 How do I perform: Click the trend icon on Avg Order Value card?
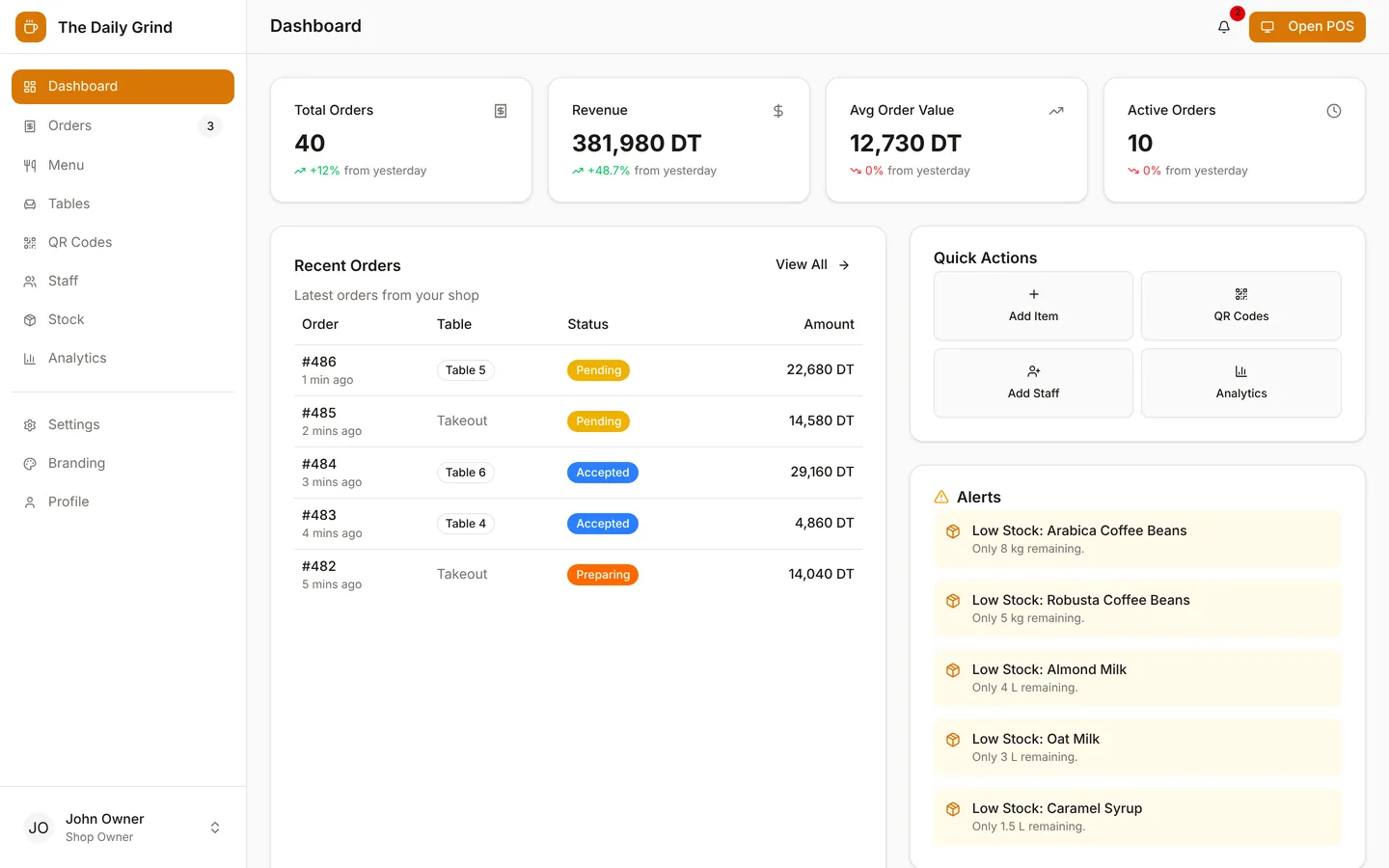point(1056,111)
